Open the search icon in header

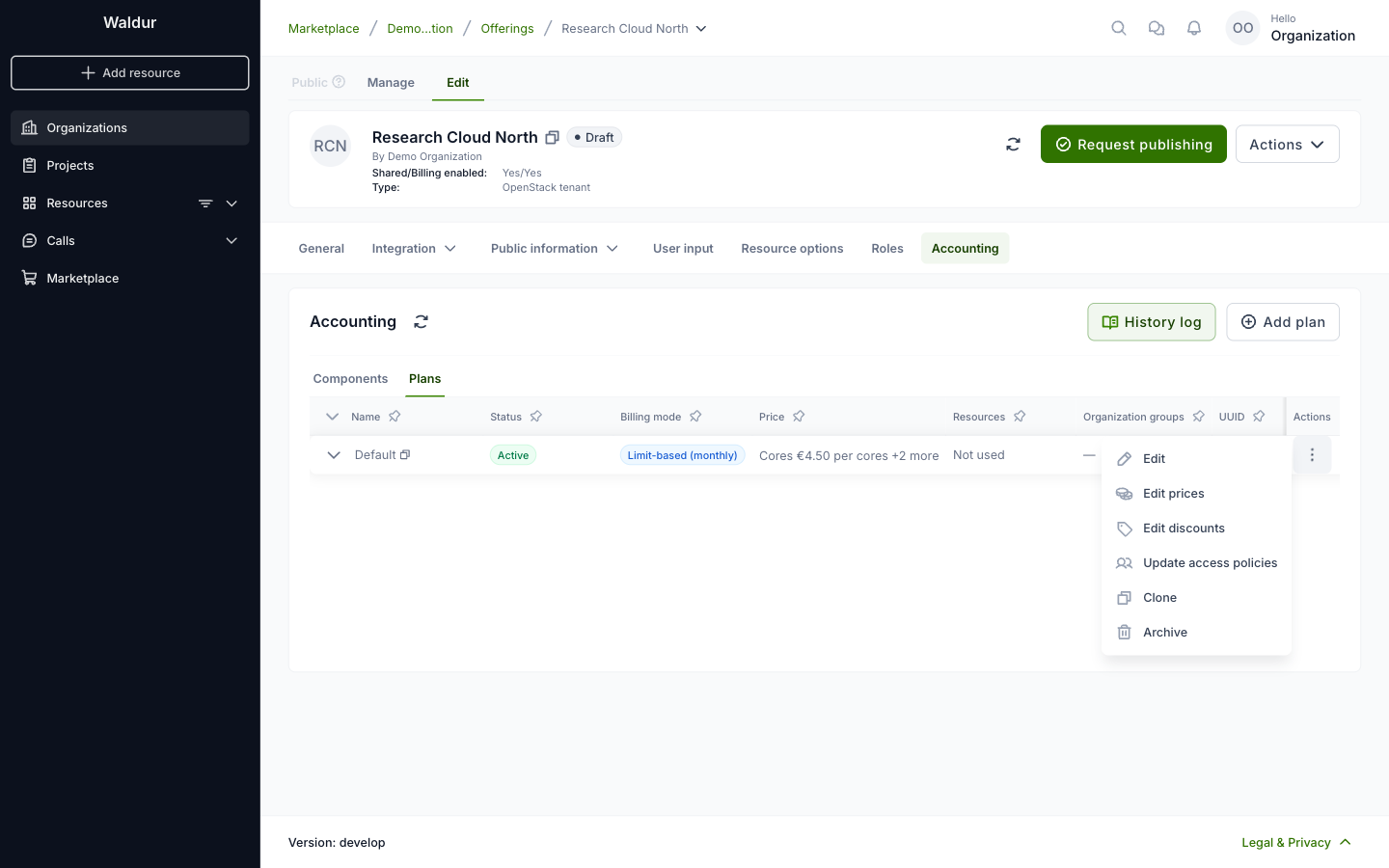click(1119, 28)
